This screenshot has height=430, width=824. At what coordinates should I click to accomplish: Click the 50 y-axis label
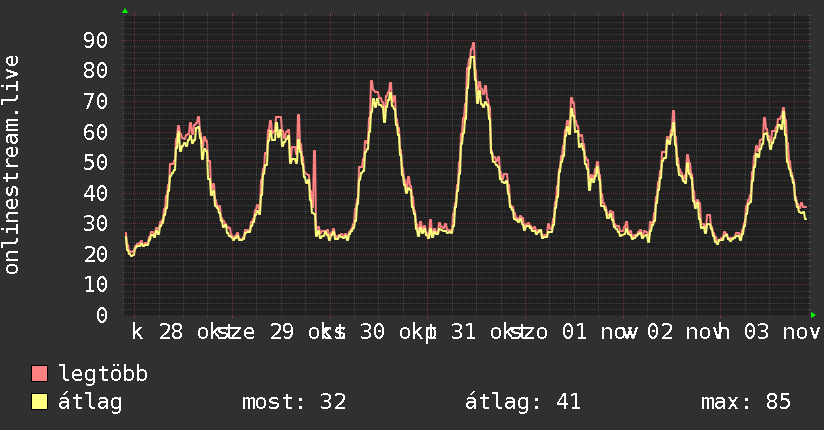(95, 163)
